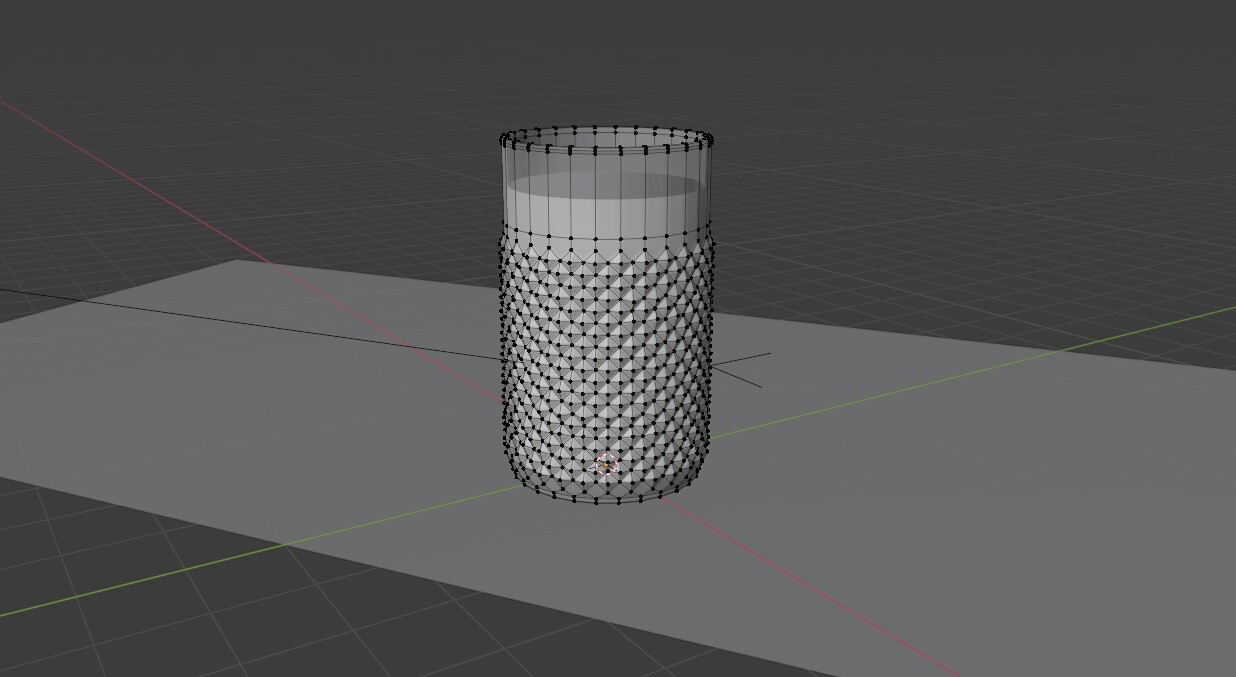
Task: Select a vertex on the cylinder's top rim
Action: [x=597, y=128]
